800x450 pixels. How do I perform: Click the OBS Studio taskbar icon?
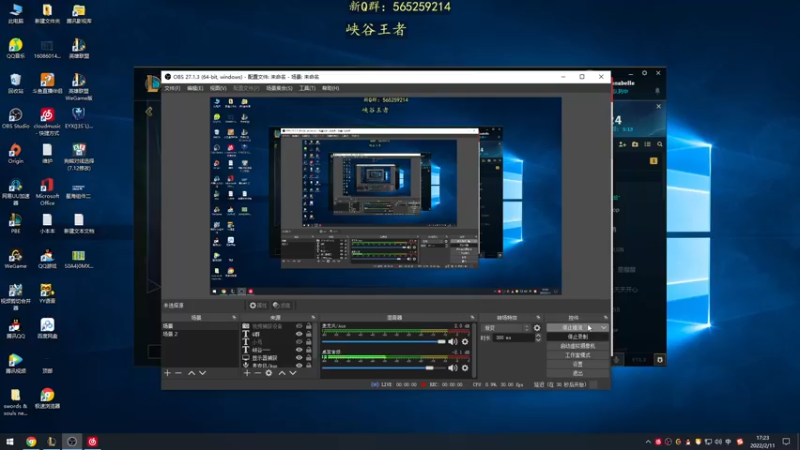click(x=72, y=441)
